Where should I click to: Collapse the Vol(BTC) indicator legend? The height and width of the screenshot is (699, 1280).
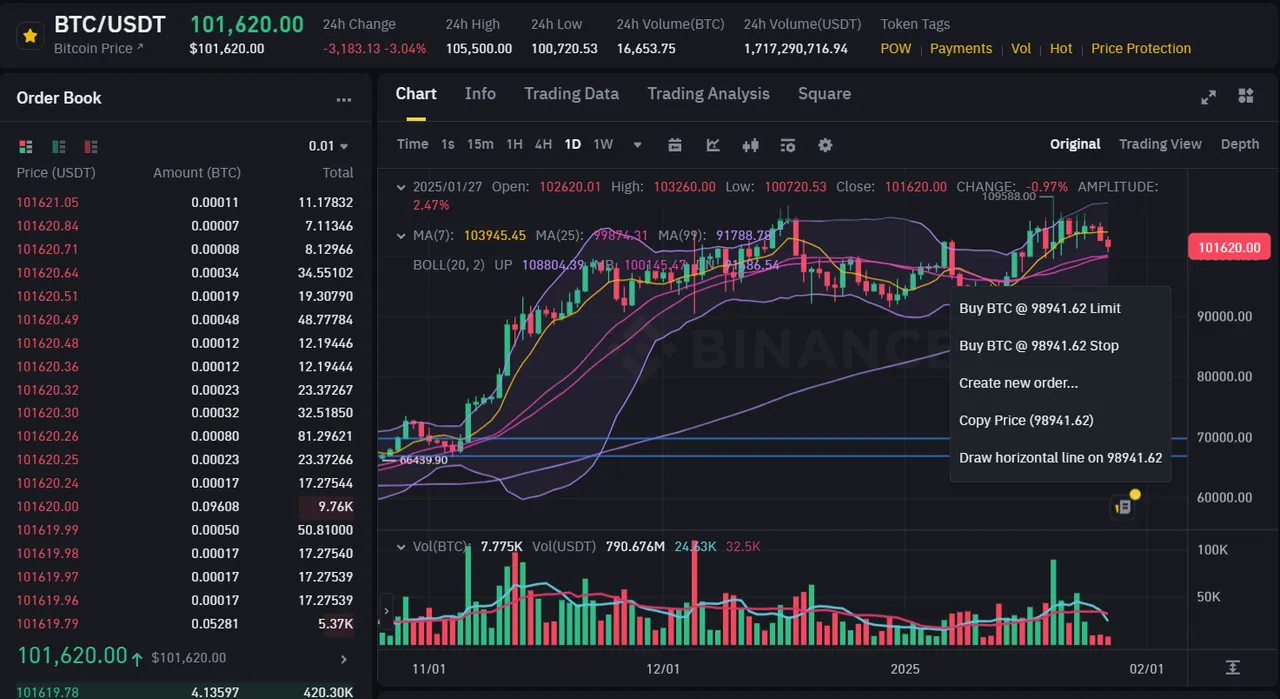coord(402,547)
